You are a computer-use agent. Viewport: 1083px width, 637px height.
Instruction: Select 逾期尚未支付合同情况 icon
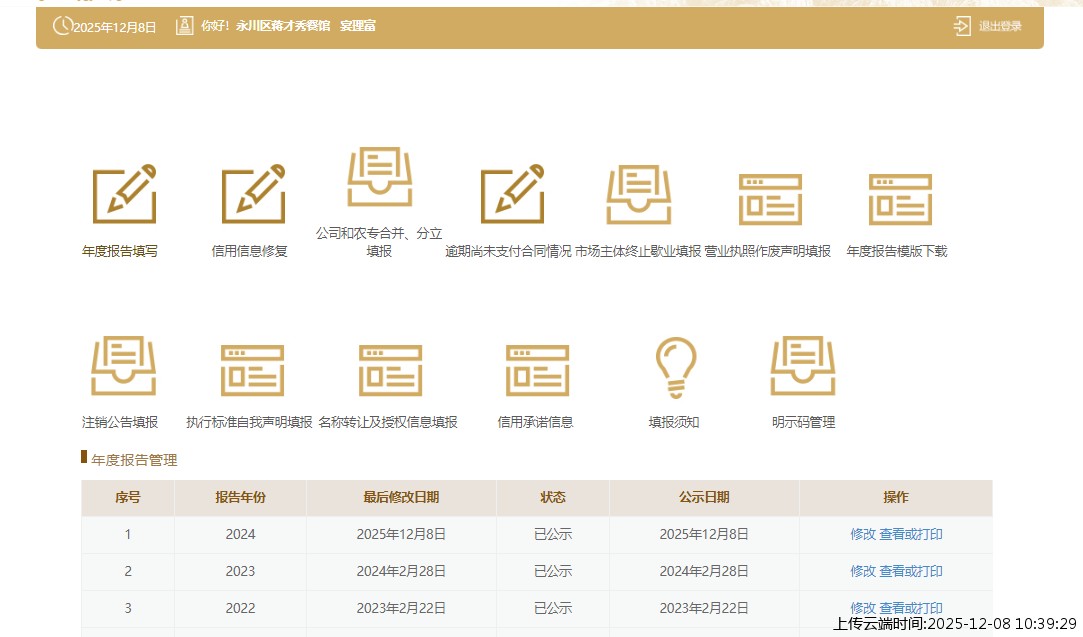point(512,194)
